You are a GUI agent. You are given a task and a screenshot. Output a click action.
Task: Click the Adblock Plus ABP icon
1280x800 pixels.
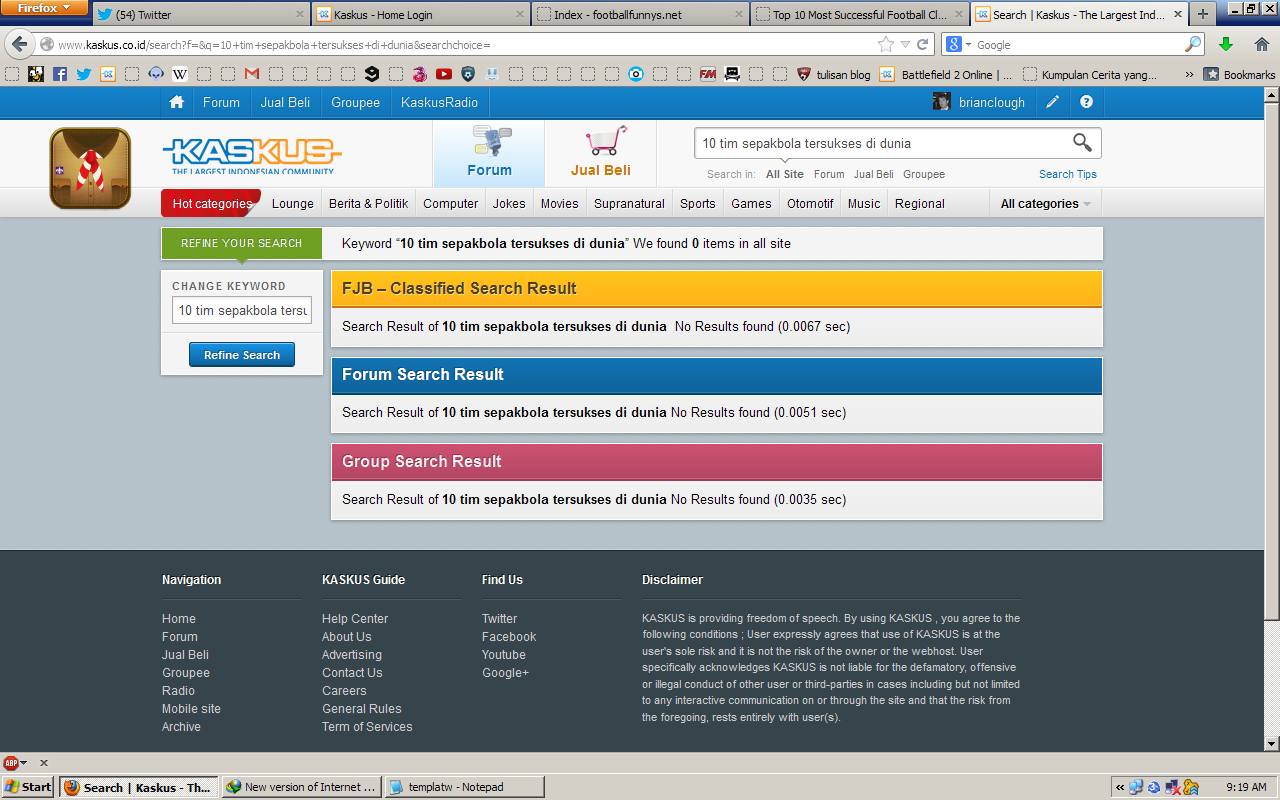[11, 762]
